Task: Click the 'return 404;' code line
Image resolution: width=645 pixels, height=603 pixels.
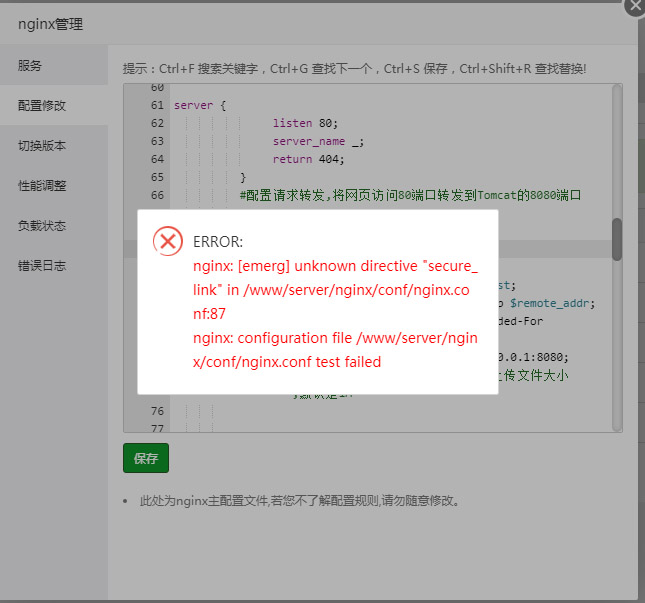Action: [x=308, y=159]
